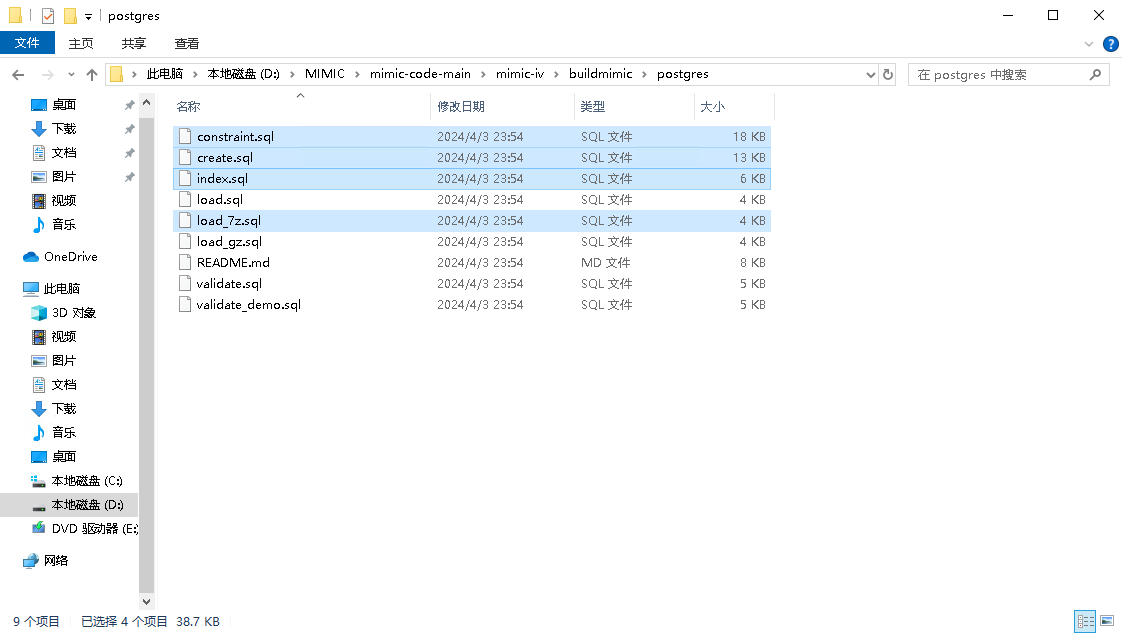Select the README.md file
Screen dimensions: 1122x634
pos(233,263)
